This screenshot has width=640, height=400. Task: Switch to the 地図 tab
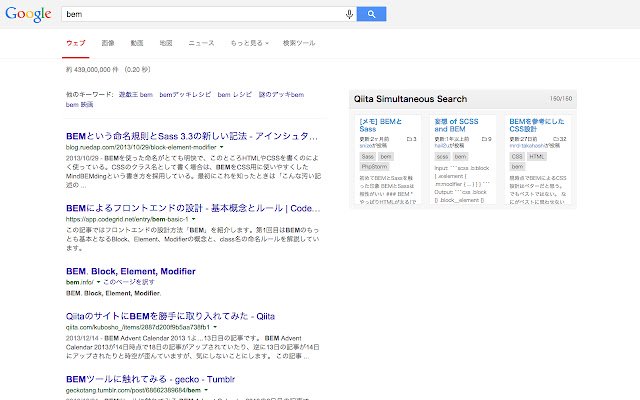point(166,43)
